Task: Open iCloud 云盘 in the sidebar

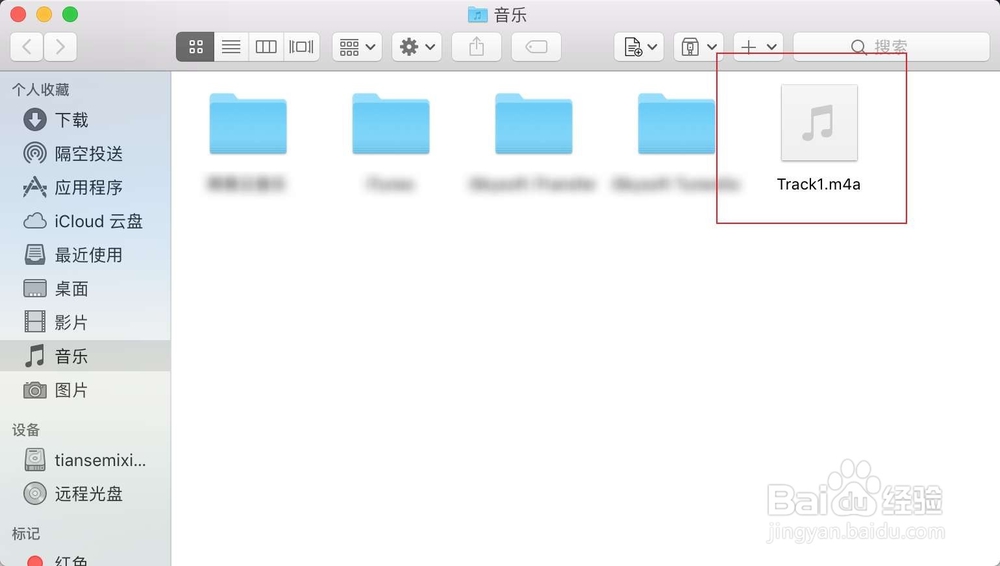Action: (x=85, y=221)
